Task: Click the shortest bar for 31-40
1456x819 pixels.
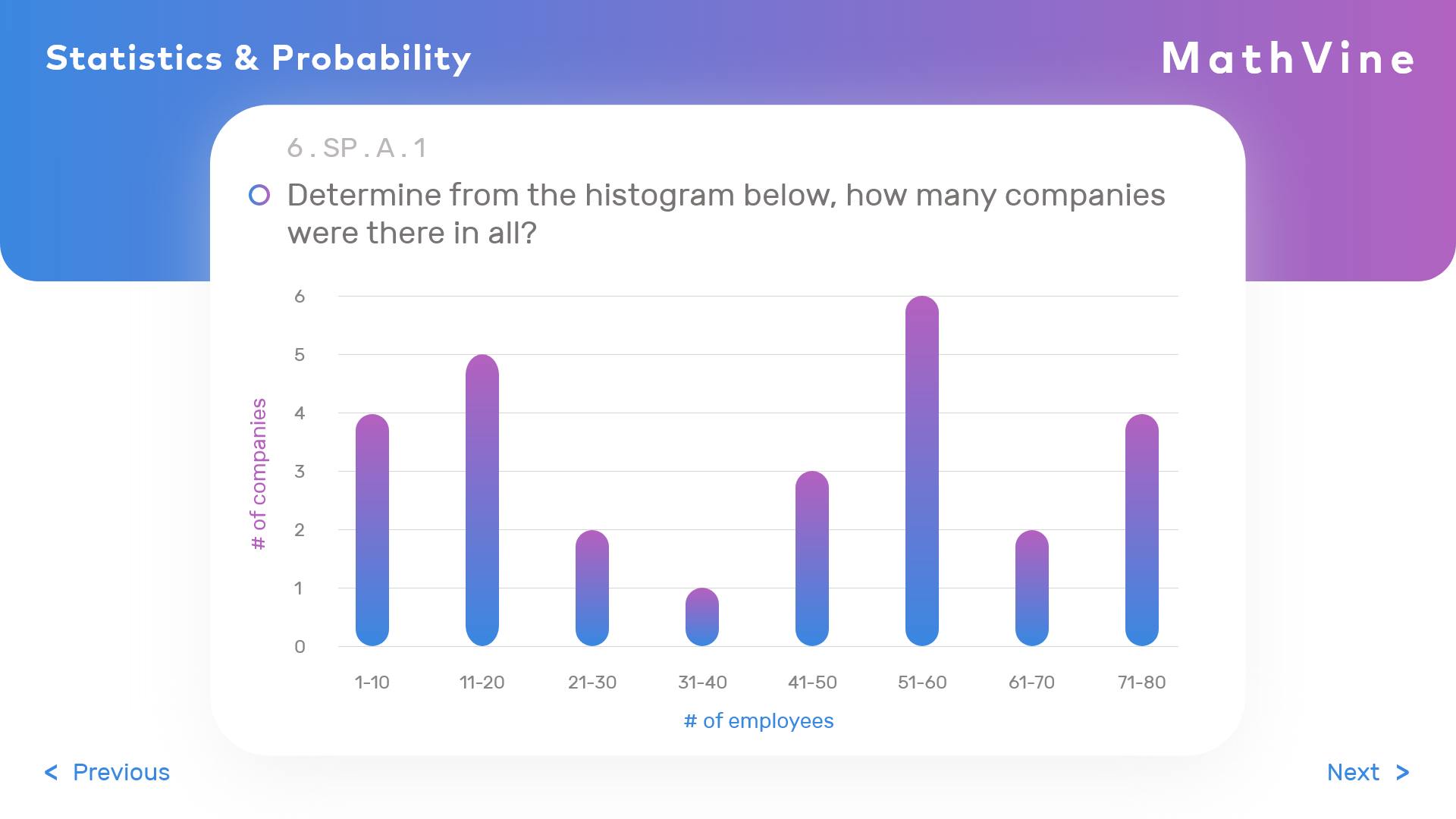Action: [702, 617]
